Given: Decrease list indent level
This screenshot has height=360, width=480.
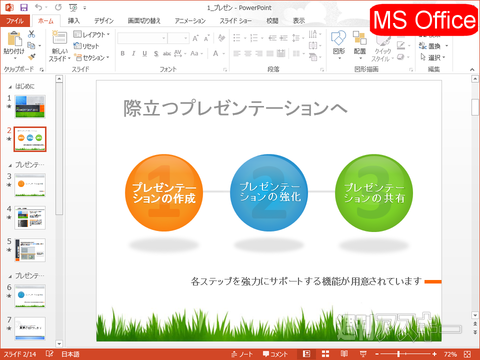Looking at the screenshot, I should tap(273, 38).
